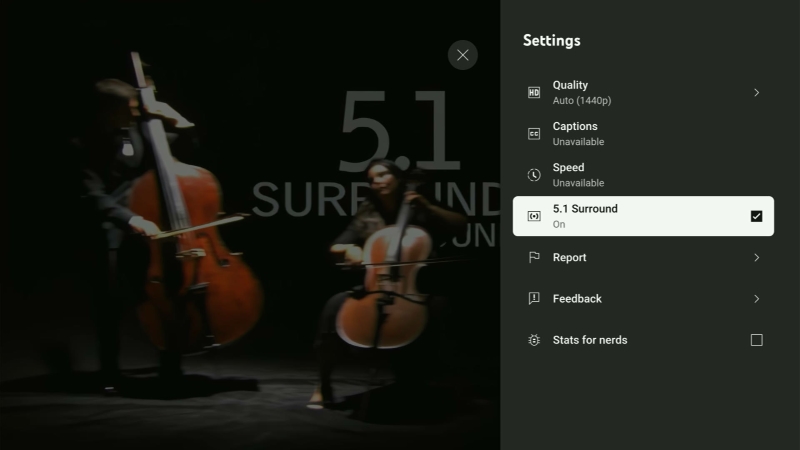The height and width of the screenshot is (450, 800).
Task: Click the 5.1 Surround audio icon
Action: (534, 216)
